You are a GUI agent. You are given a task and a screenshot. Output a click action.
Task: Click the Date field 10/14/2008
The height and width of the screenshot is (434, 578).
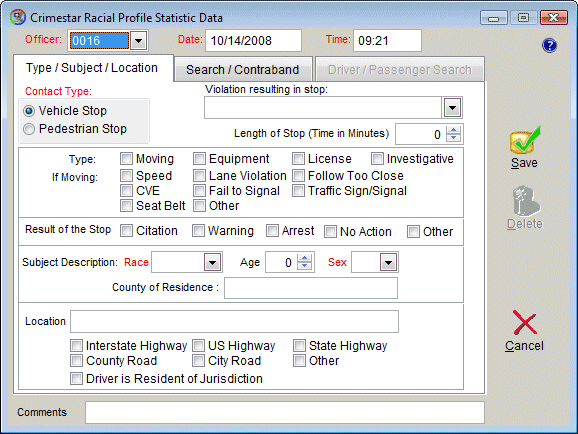pos(253,41)
